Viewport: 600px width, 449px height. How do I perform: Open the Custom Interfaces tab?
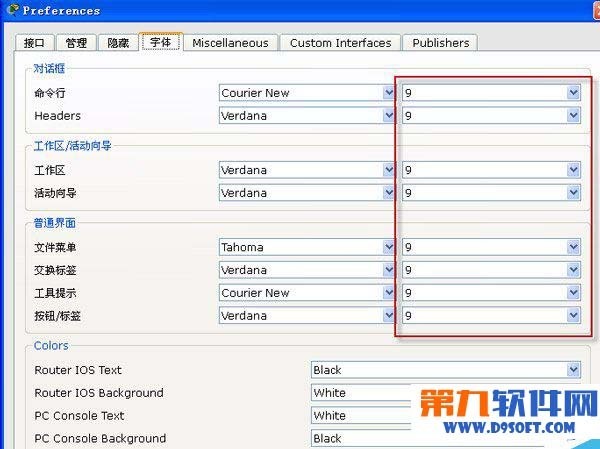[x=340, y=43]
